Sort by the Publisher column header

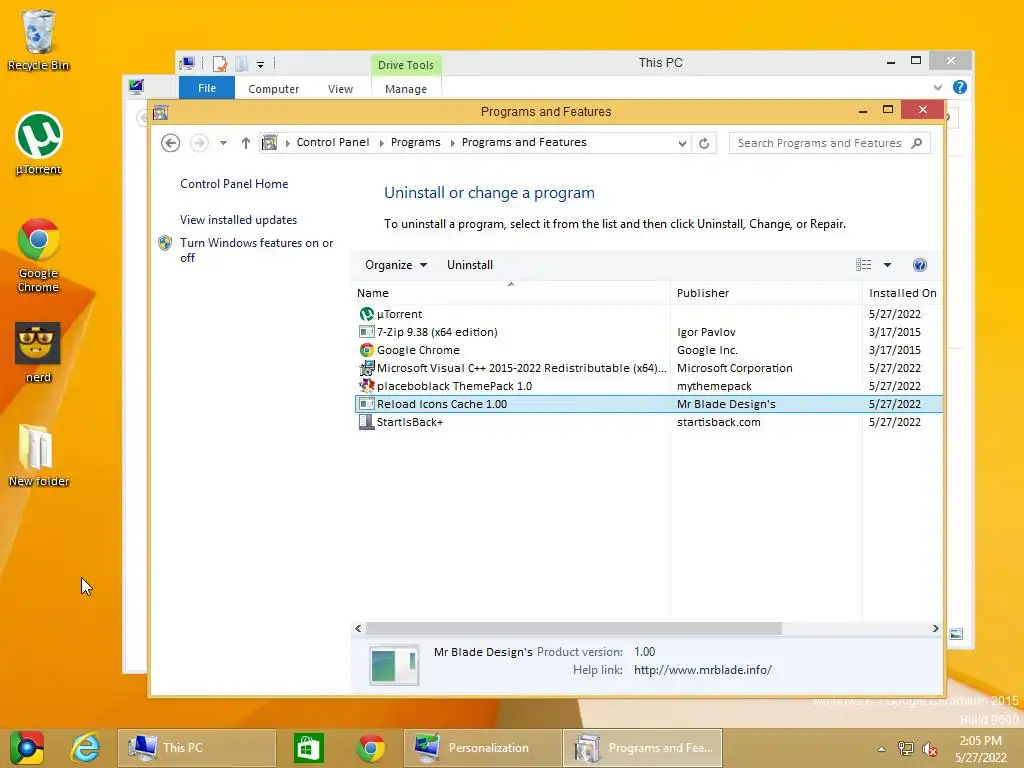tap(766, 293)
